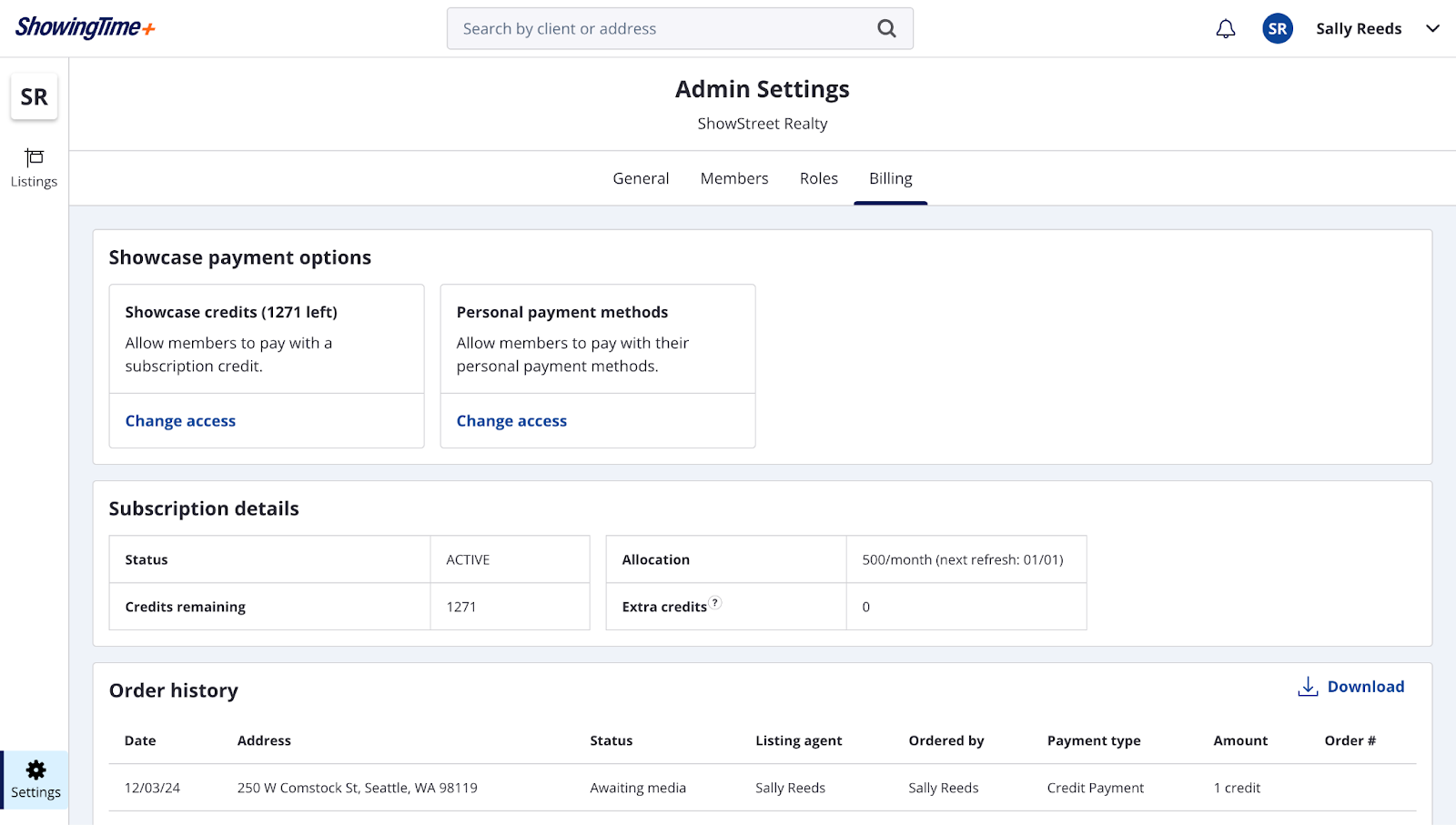
Task: Click the Sally Reeds user name
Action: pos(1359,29)
